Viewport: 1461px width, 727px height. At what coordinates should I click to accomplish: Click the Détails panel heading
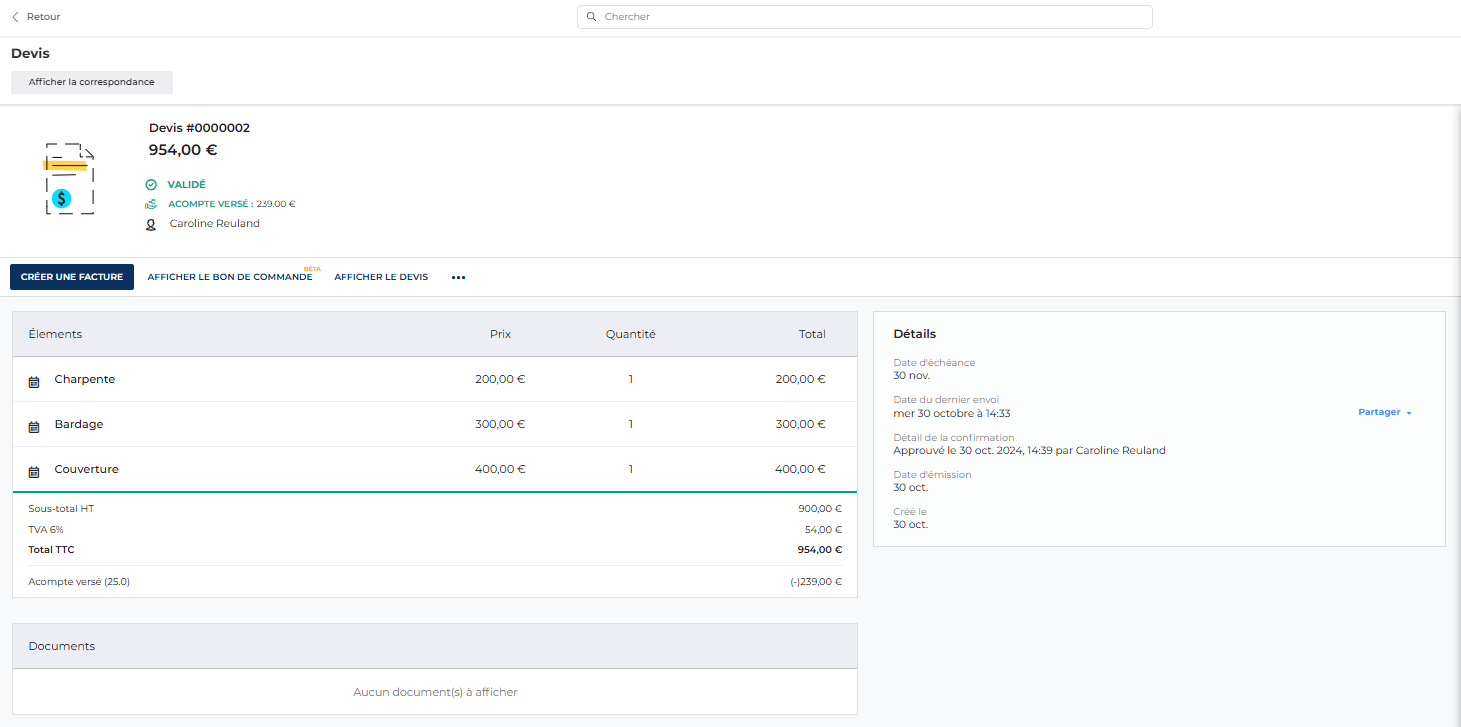click(914, 334)
